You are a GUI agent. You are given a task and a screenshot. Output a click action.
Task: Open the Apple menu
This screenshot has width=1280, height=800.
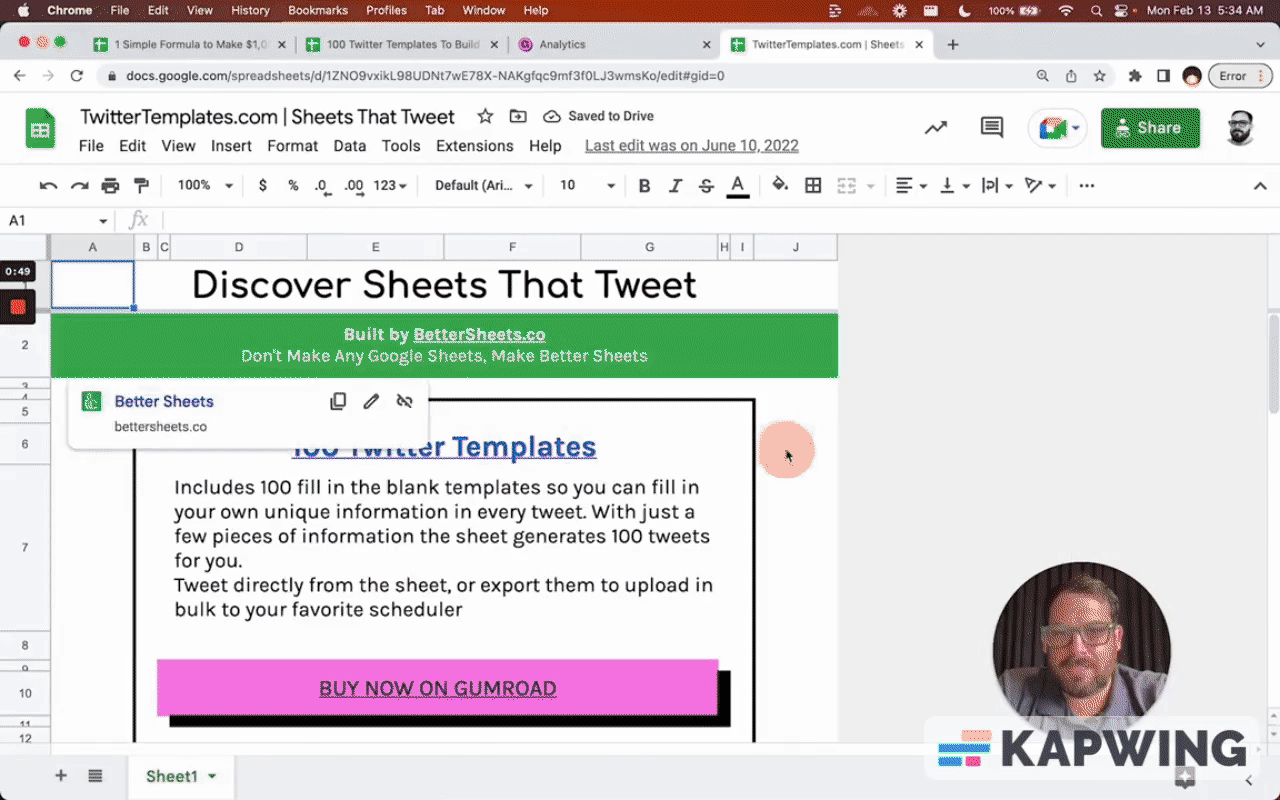tap(22, 11)
